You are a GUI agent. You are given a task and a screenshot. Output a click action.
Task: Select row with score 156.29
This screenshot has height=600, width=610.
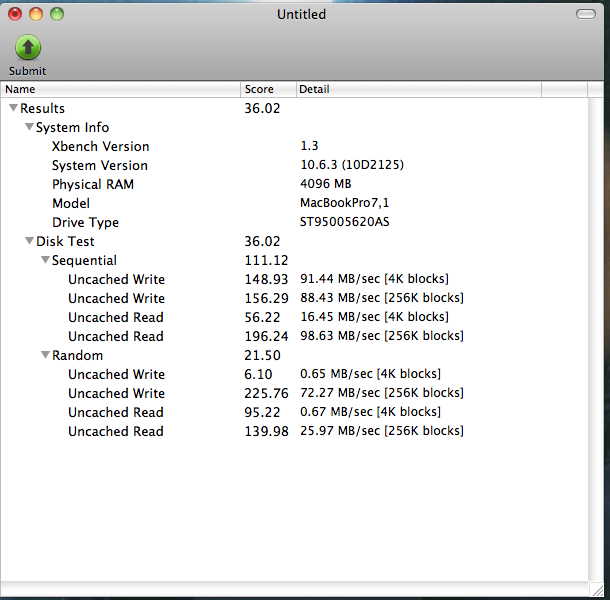(294, 298)
